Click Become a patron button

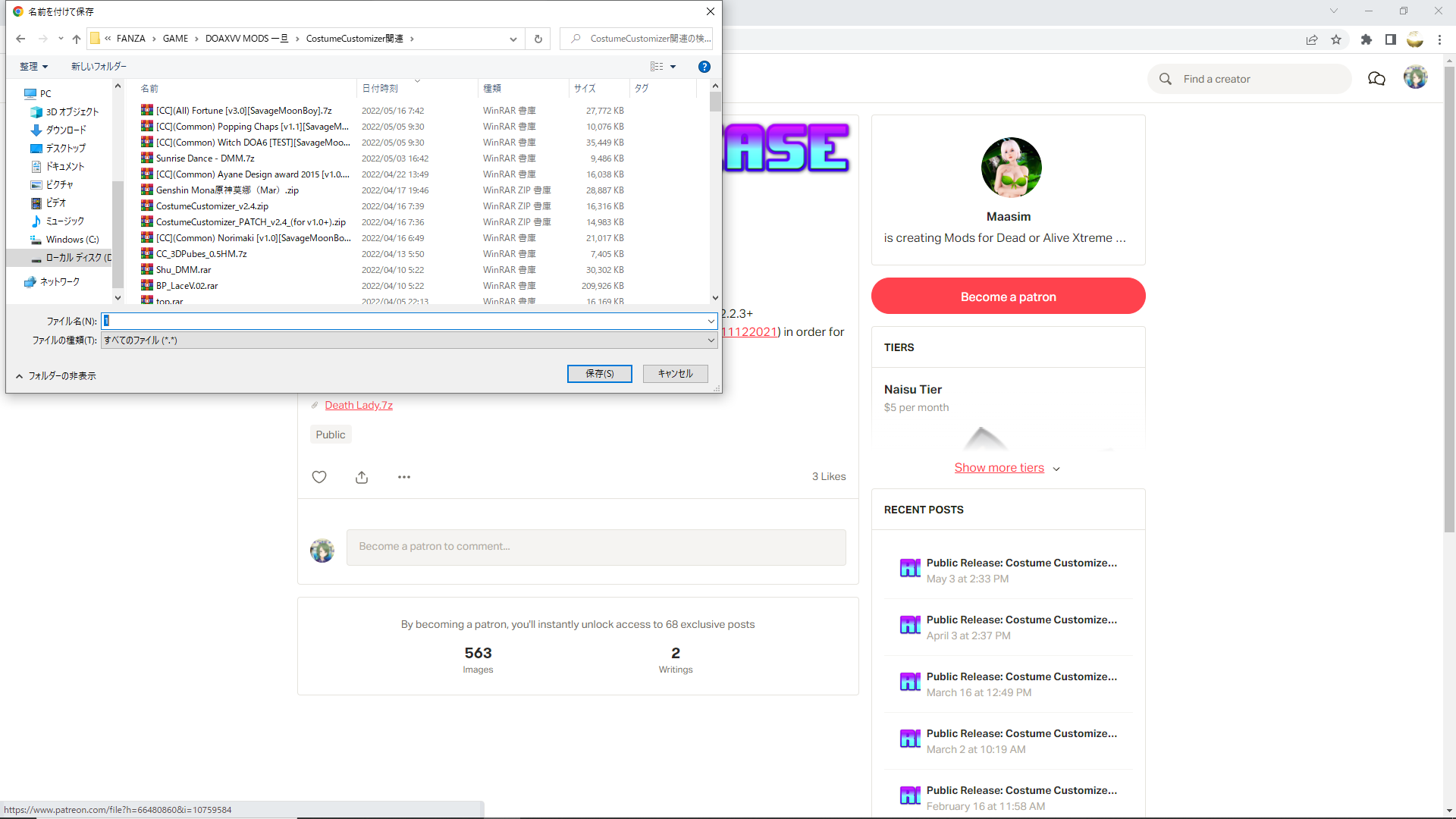tap(1008, 297)
